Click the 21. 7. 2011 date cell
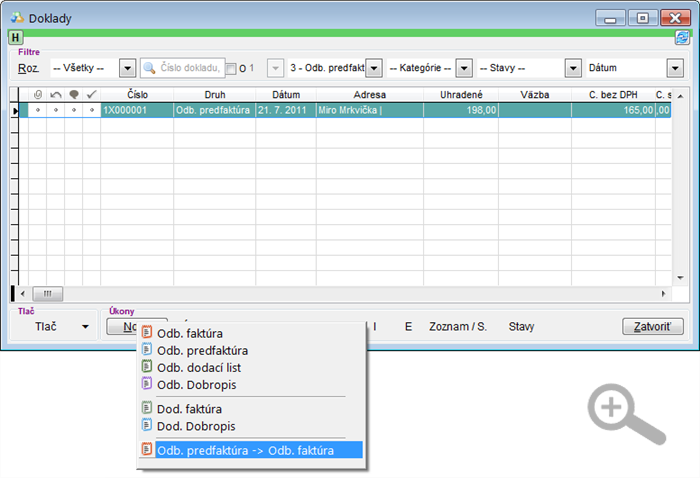The width and height of the screenshot is (700, 478). (286, 110)
